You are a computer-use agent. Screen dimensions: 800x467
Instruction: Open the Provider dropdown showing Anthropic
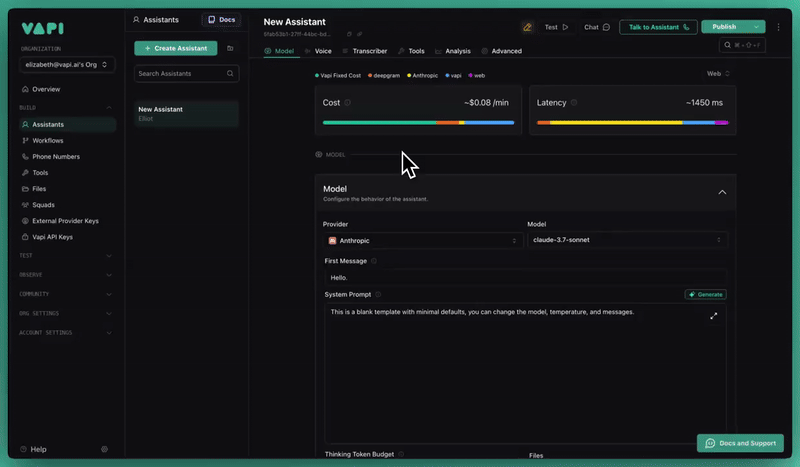[x=424, y=240]
